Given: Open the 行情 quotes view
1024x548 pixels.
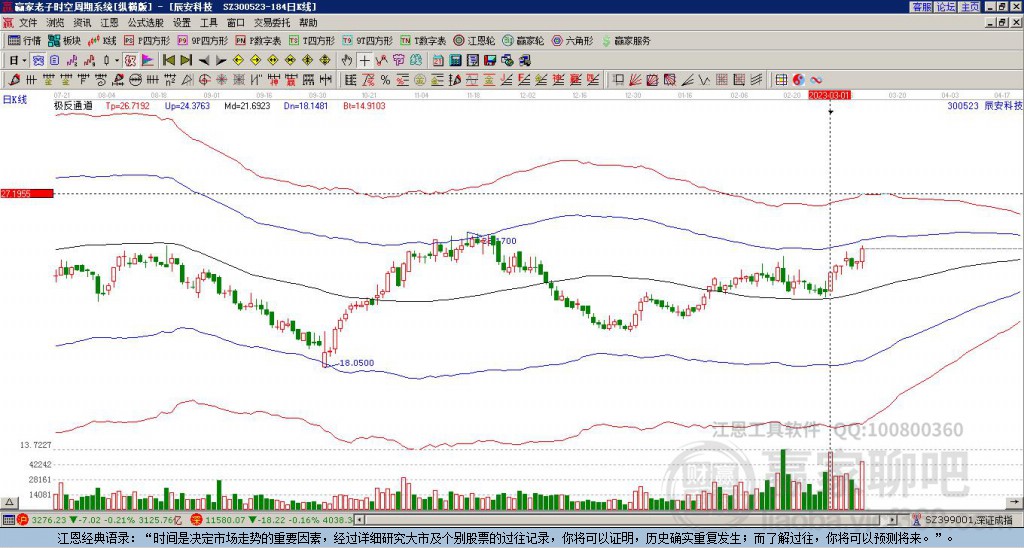Looking at the screenshot, I should (25, 40).
